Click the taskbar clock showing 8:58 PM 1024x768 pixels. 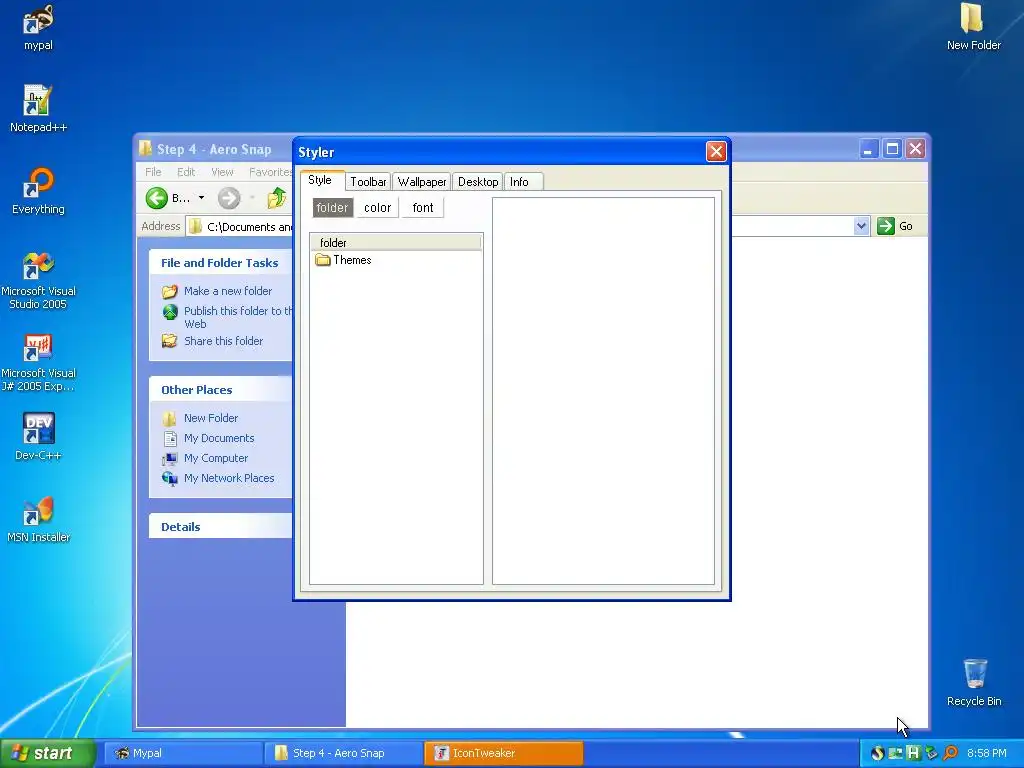tap(987, 753)
